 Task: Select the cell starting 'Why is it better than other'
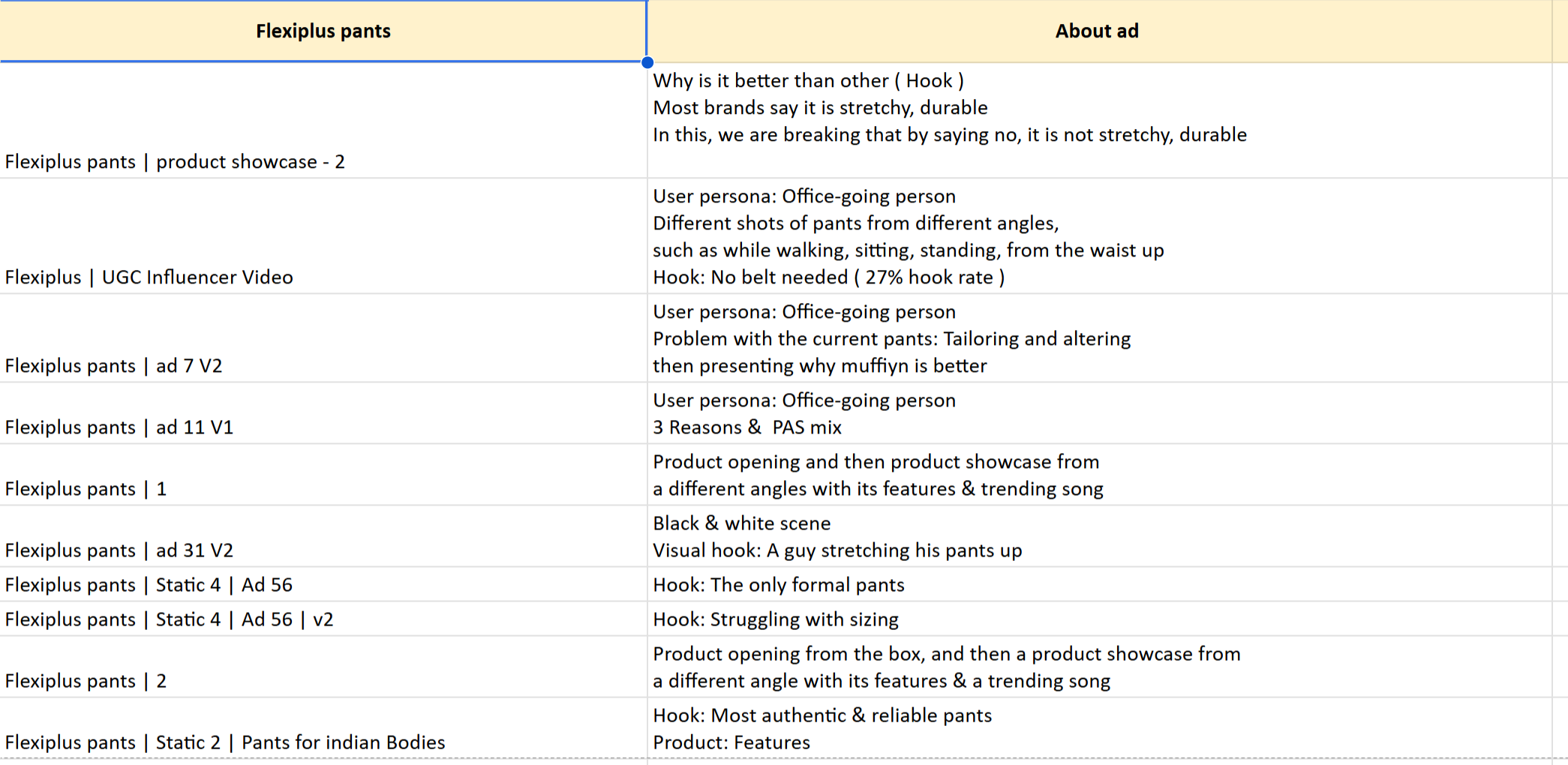point(949,108)
